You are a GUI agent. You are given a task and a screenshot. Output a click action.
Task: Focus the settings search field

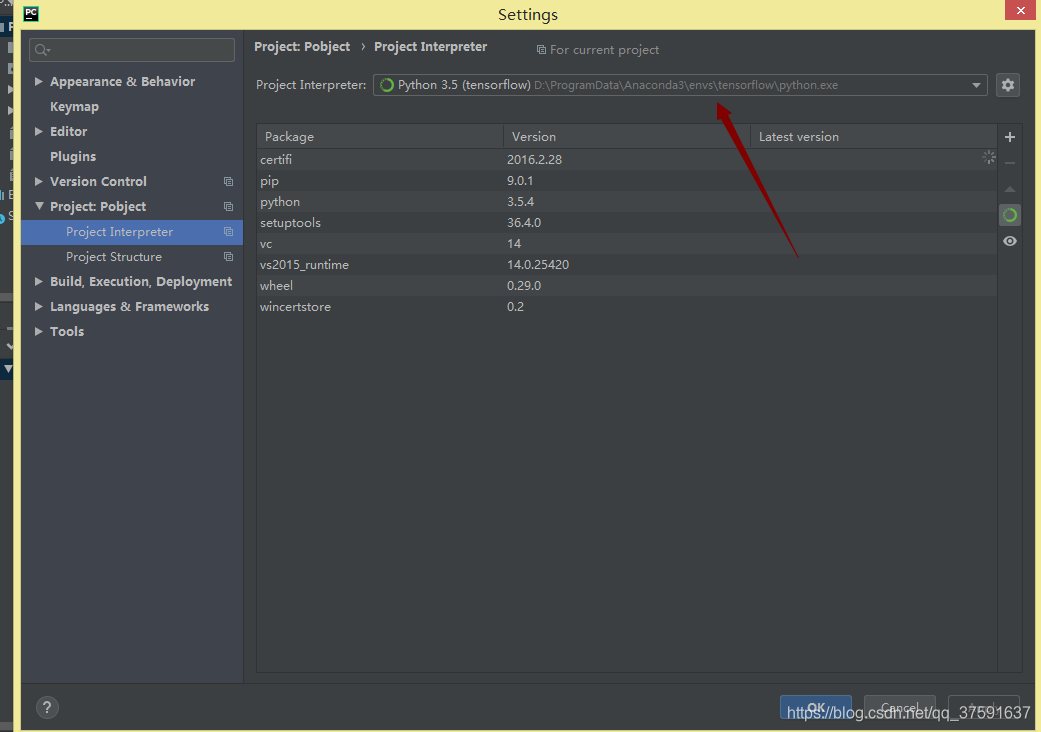(131, 50)
